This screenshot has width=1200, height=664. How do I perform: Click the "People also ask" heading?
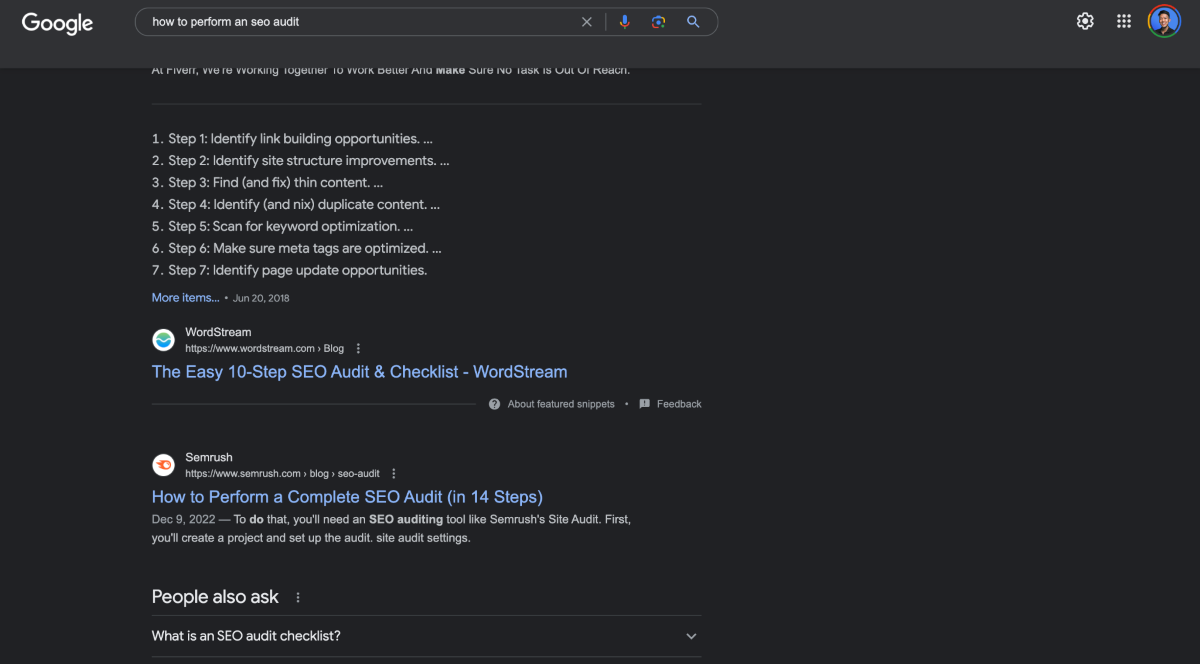coord(215,597)
